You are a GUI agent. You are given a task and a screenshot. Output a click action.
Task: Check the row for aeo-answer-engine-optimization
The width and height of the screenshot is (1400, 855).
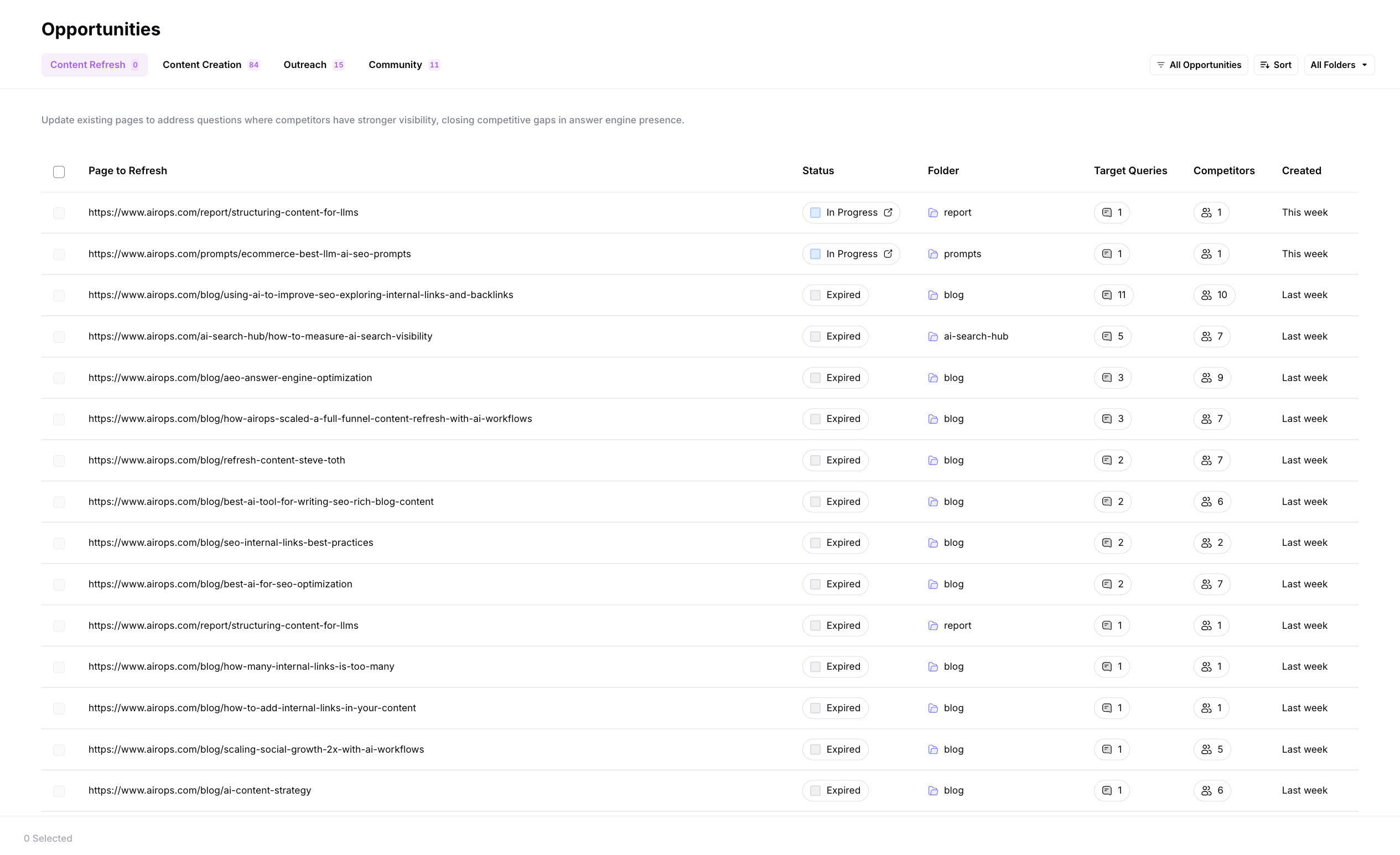59,378
